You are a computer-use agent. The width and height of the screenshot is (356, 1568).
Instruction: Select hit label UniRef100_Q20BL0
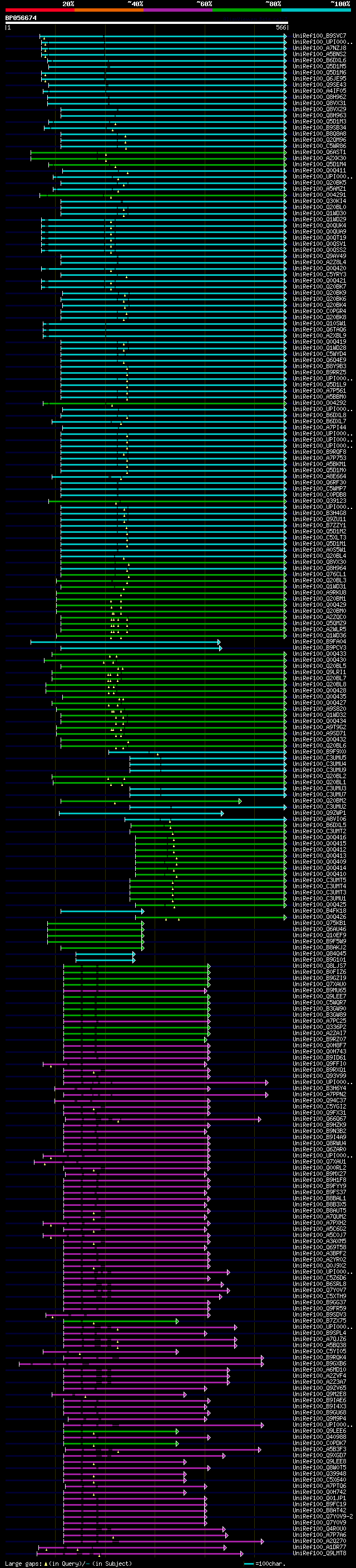(319, 207)
